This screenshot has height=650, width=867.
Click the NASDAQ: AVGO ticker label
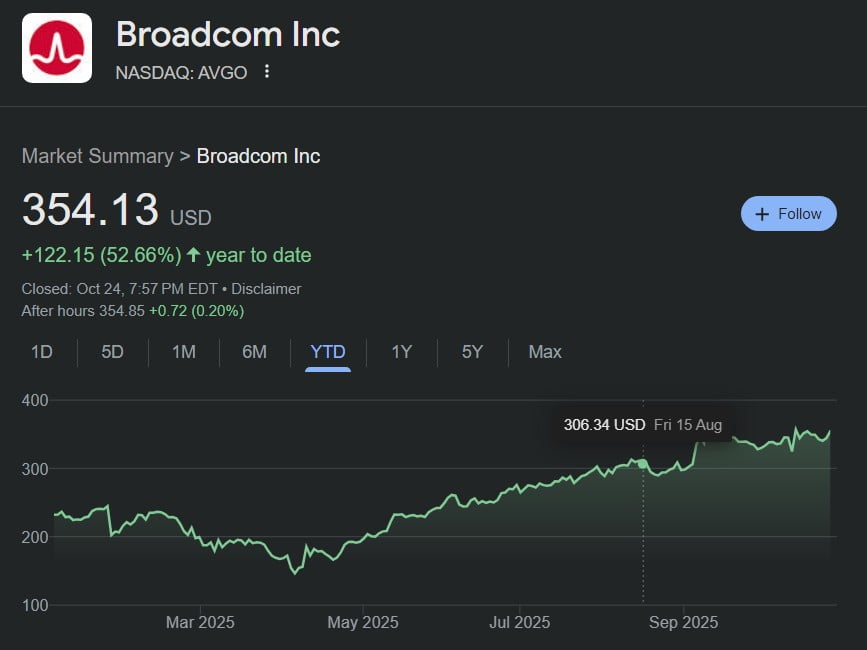181,73
